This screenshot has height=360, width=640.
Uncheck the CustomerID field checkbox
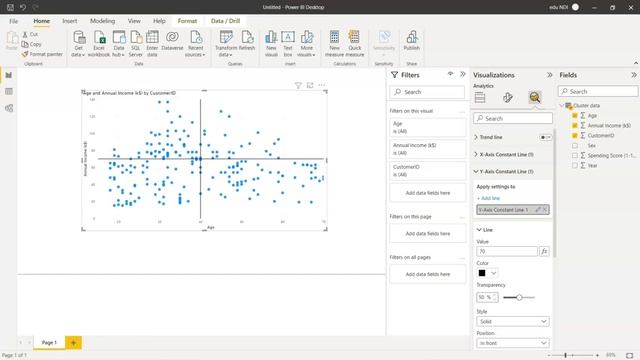pyautogui.click(x=575, y=136)
